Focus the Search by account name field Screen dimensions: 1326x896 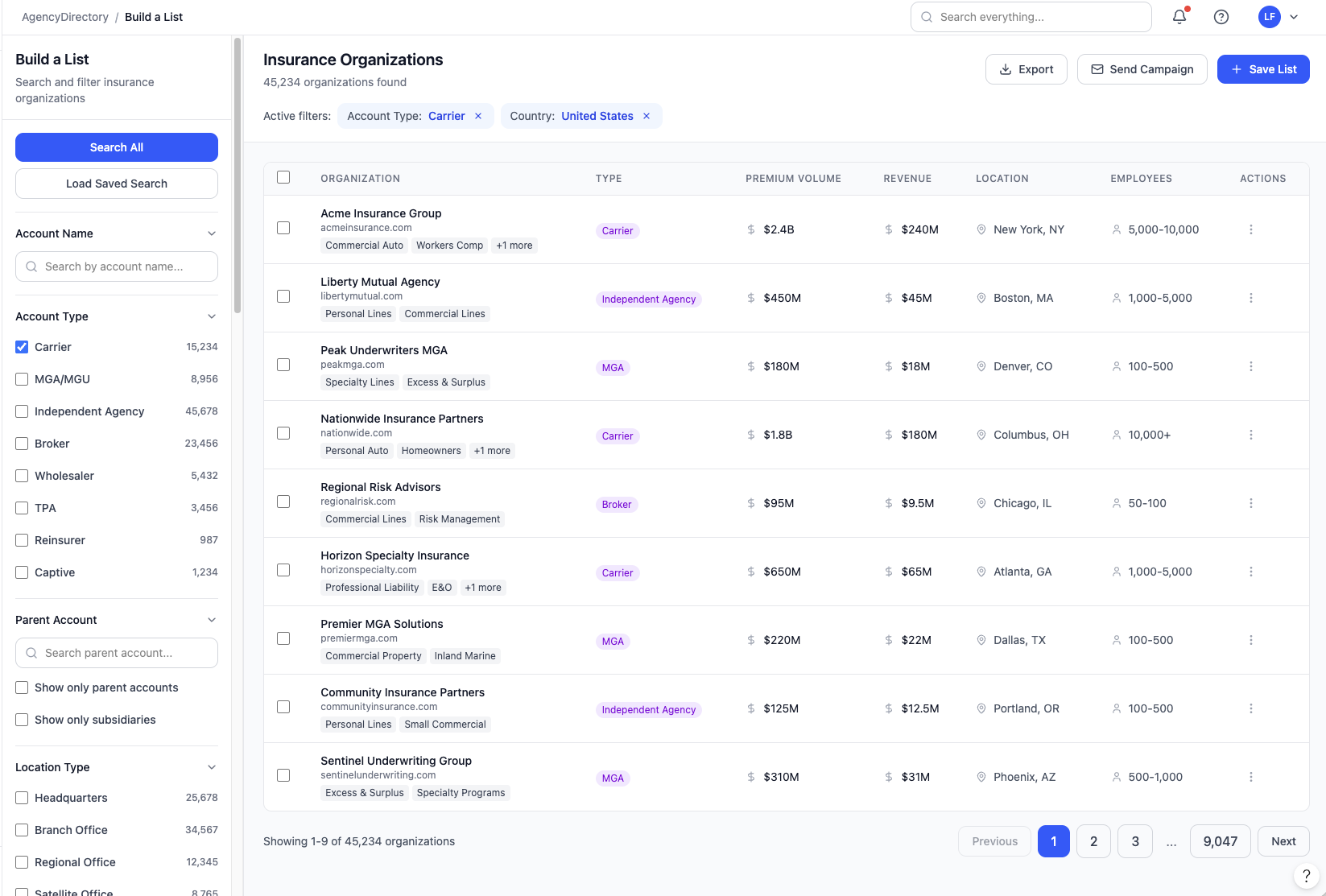[x=117, y=266]
